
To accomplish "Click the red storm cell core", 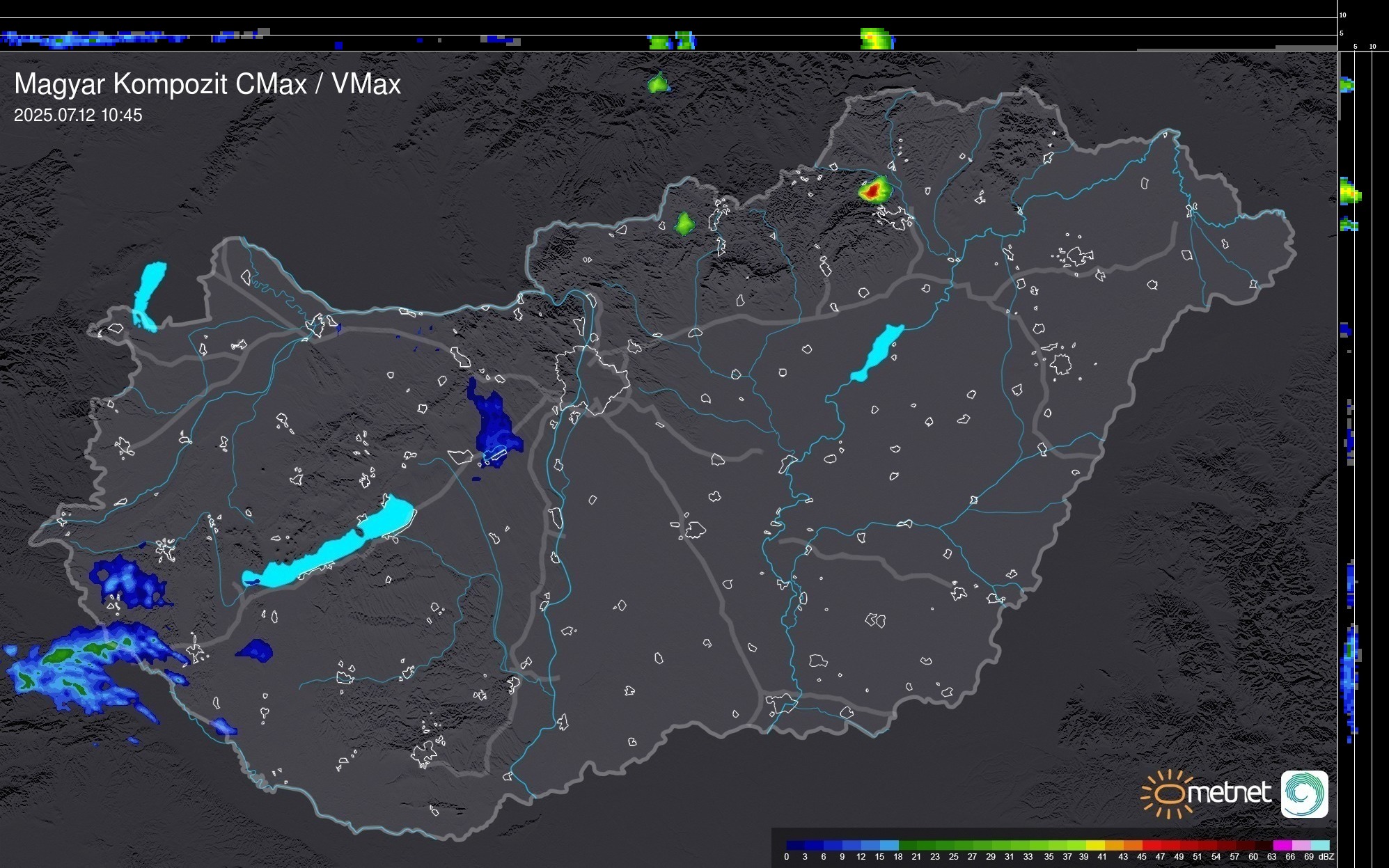I will [873, 190].
